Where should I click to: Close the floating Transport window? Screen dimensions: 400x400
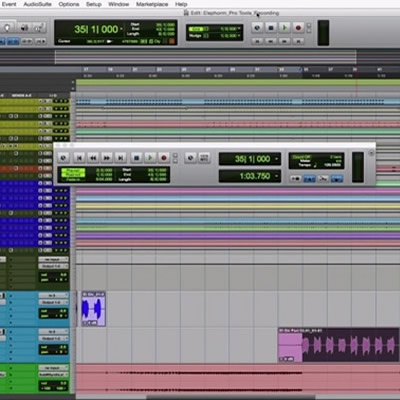point(58,146)
